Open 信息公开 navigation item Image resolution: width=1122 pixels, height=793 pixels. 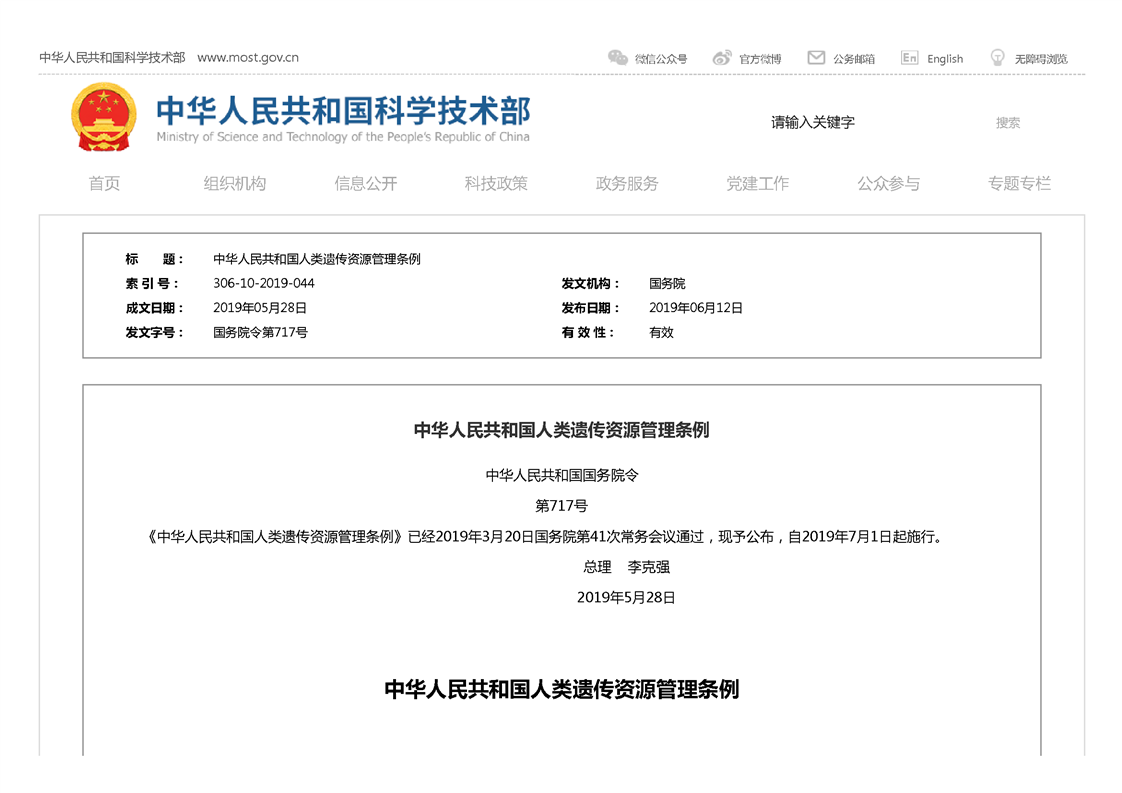pyautogui.click(x=366, y=183)
